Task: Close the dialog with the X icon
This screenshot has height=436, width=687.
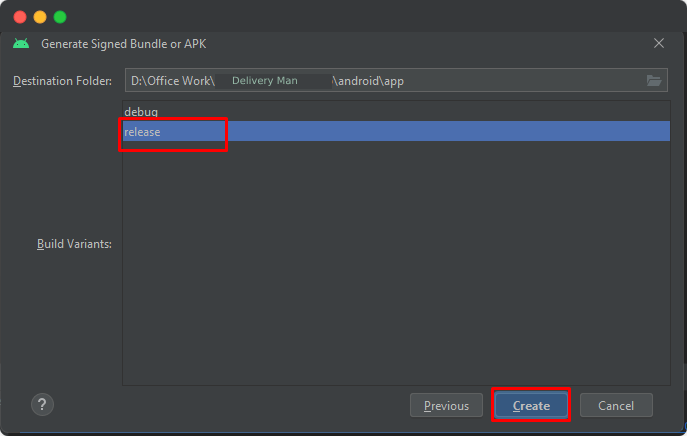Action: coord(658,43)
